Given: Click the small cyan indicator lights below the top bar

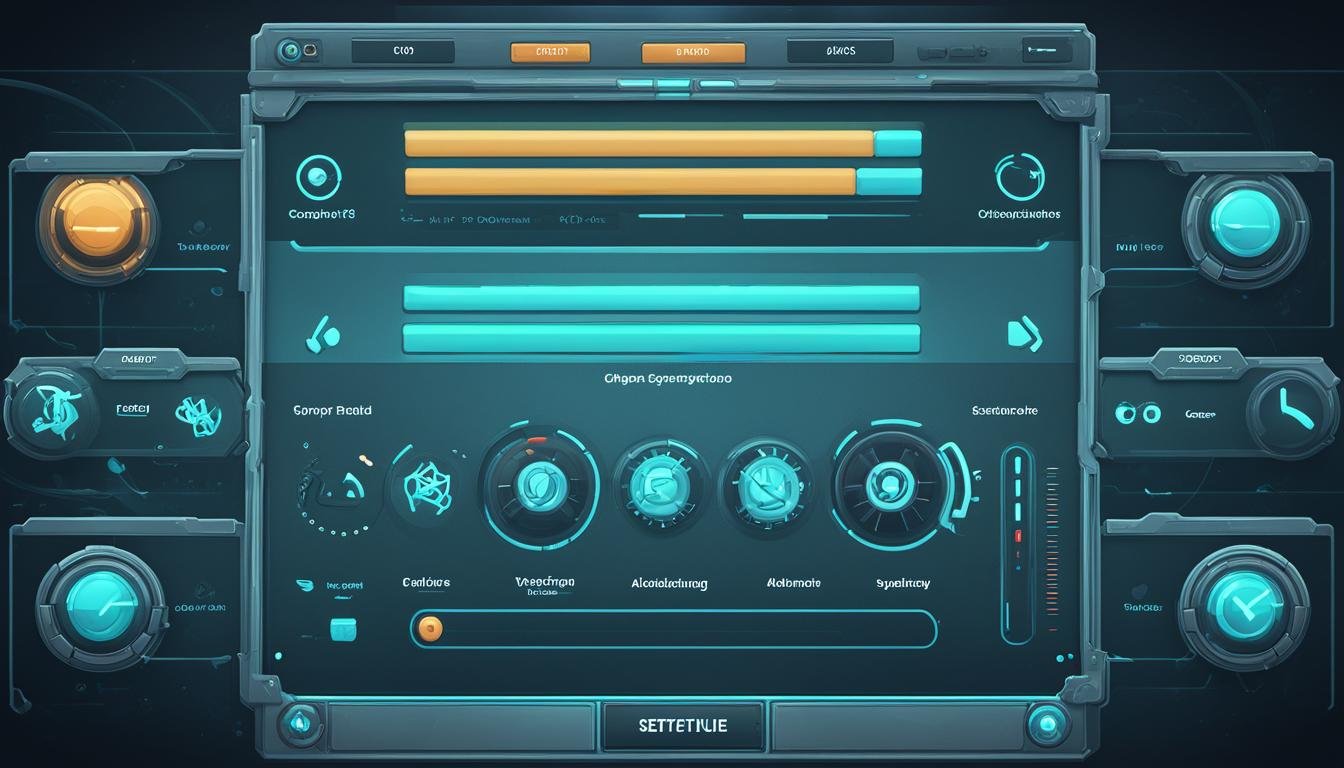Looking at the screenshot, I should coord(676,84).
